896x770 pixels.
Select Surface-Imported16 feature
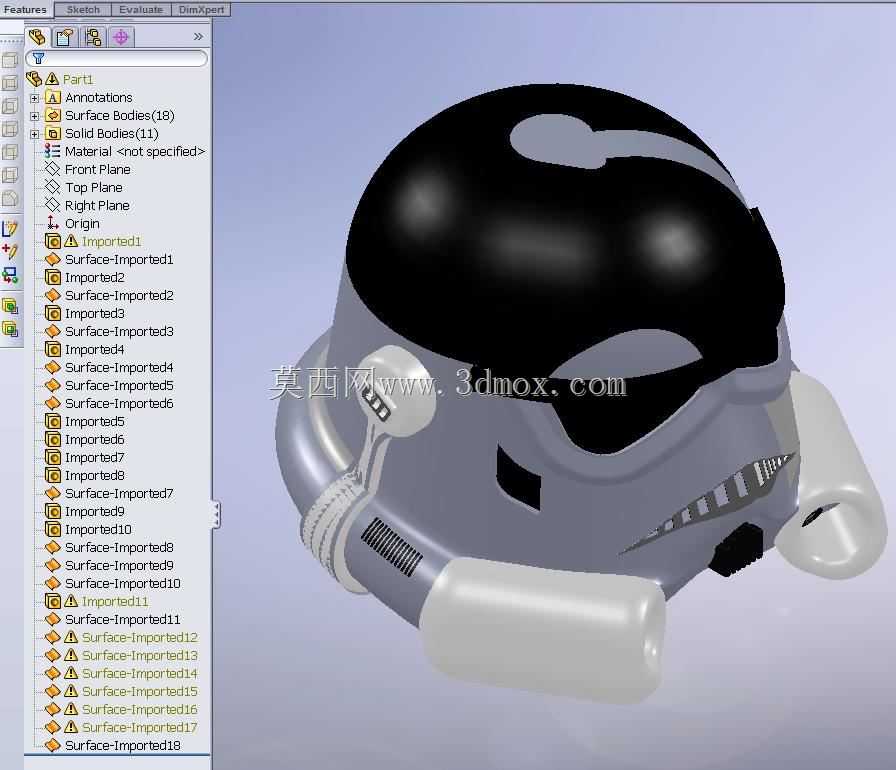tap(140, 709)
